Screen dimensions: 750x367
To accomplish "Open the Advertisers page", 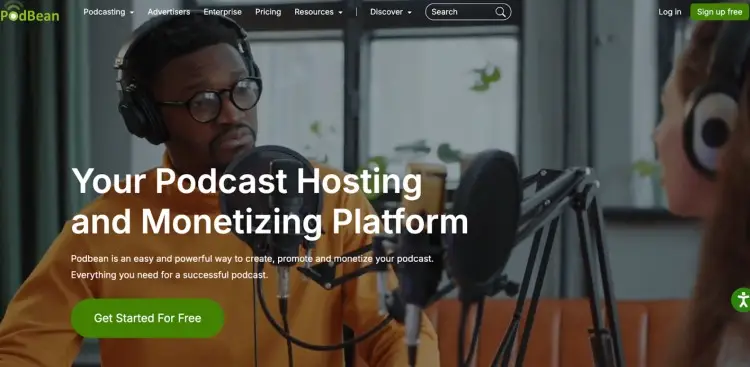I will click(x=168, y=12).
